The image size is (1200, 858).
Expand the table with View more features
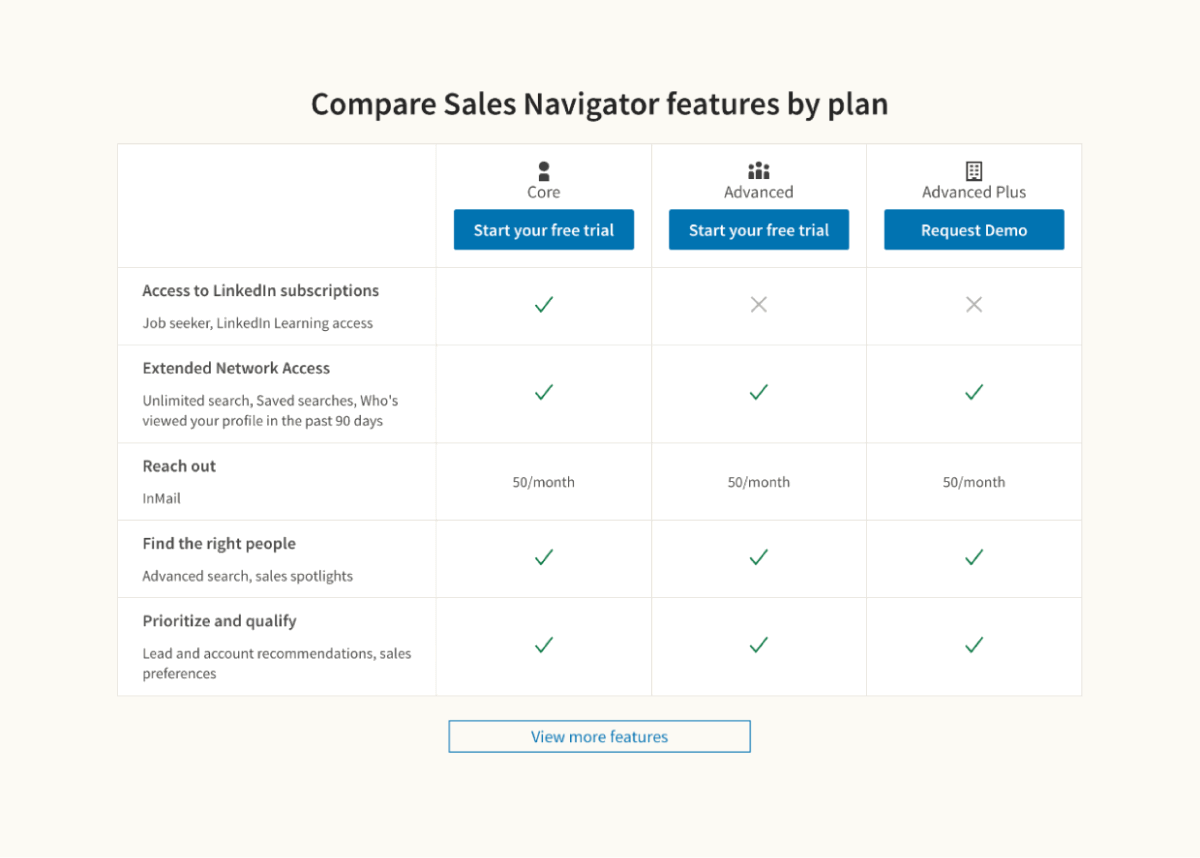[599, 737]
